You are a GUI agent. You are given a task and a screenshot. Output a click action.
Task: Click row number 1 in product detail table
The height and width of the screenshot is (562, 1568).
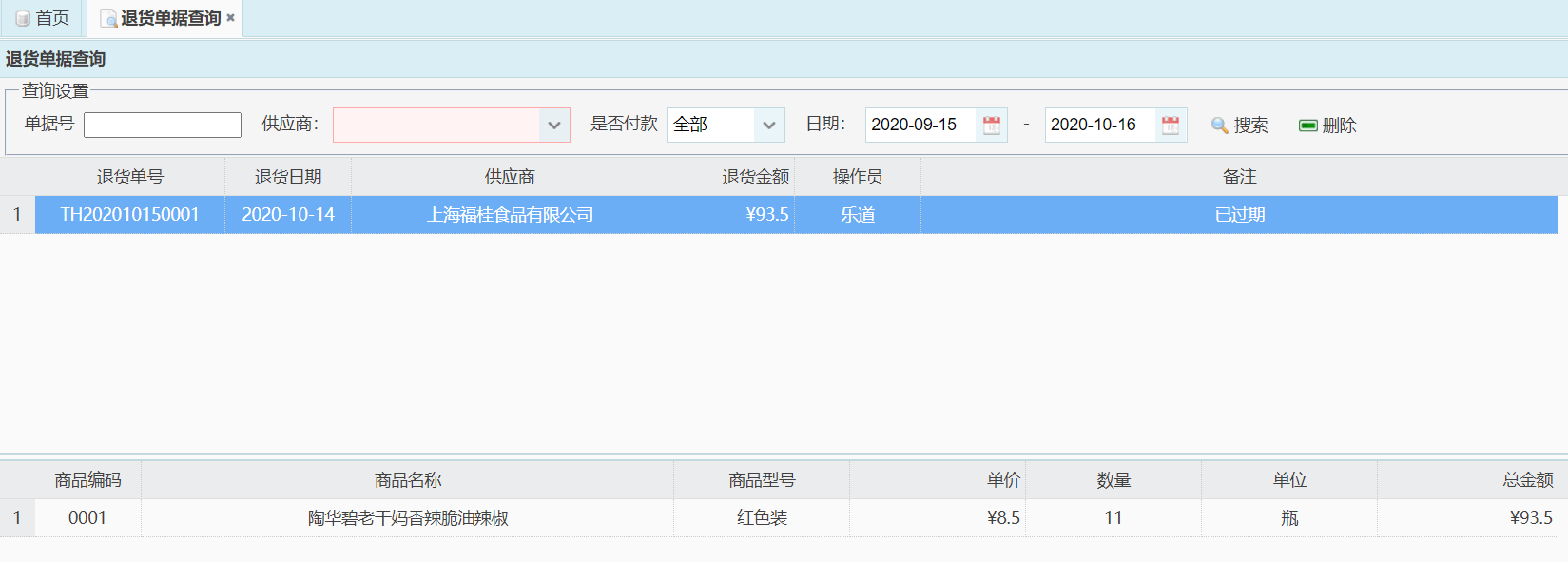coord(17,518)
